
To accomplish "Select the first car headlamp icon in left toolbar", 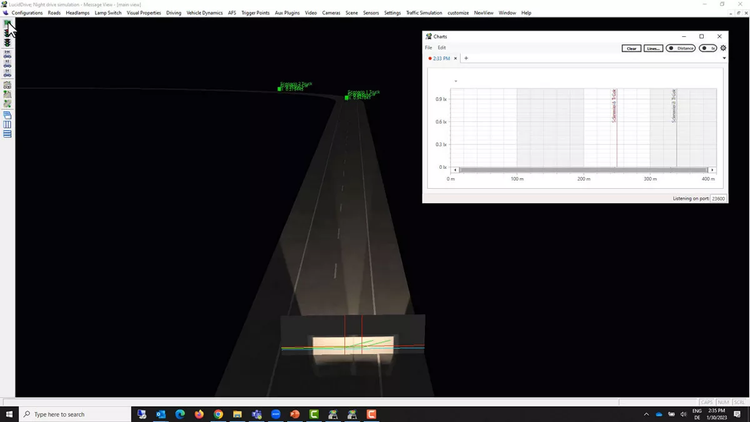I will 7,56.
